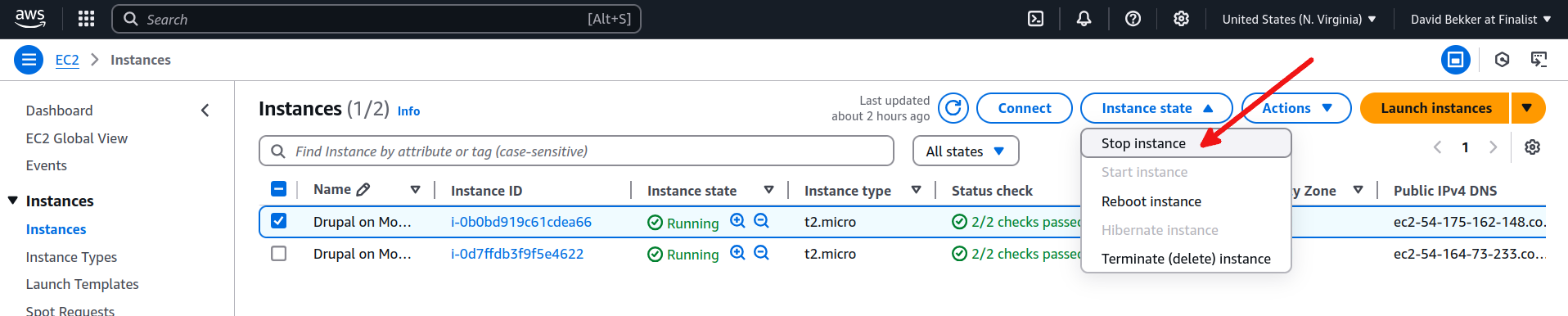
Task: Open the Info link beside Instances
Action: click(408, 111)
